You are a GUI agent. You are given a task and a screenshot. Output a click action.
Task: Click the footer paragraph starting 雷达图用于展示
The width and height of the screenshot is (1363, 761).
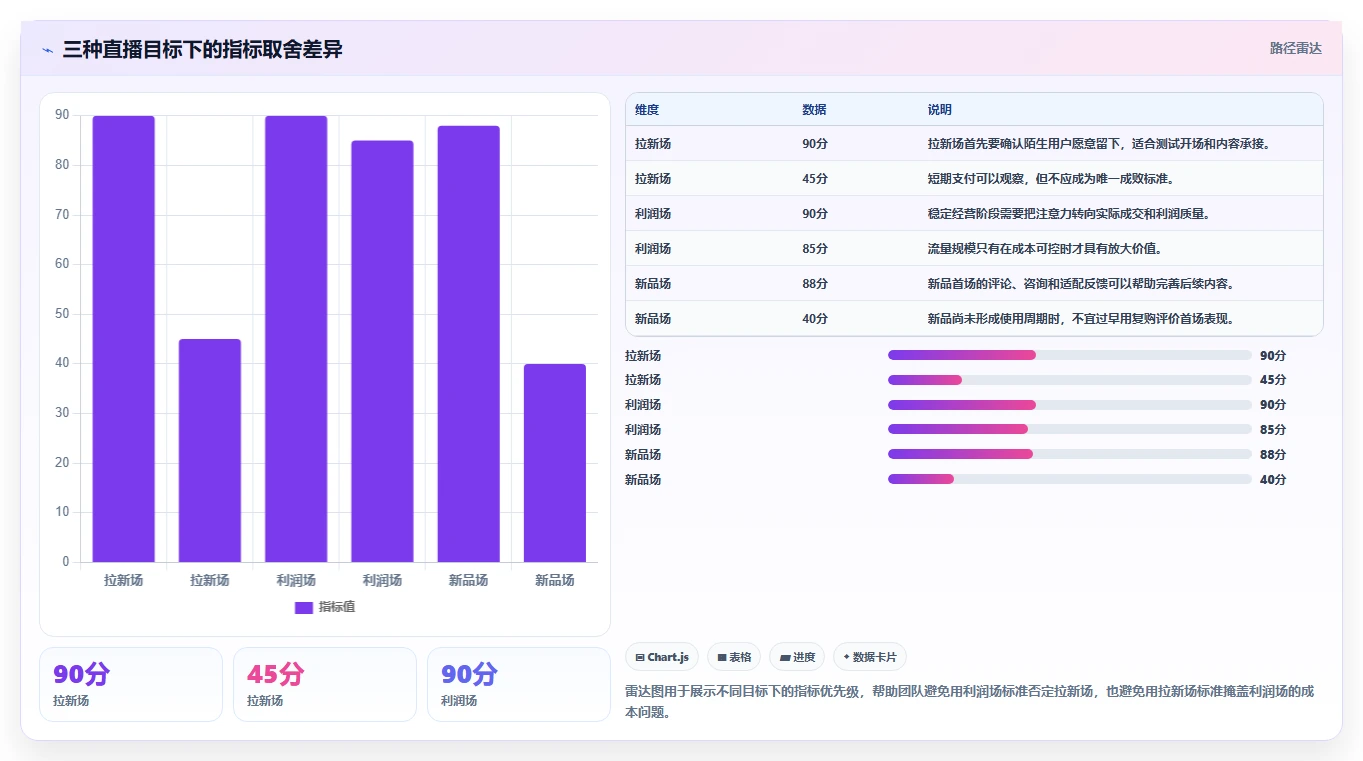tap(969, 702)
